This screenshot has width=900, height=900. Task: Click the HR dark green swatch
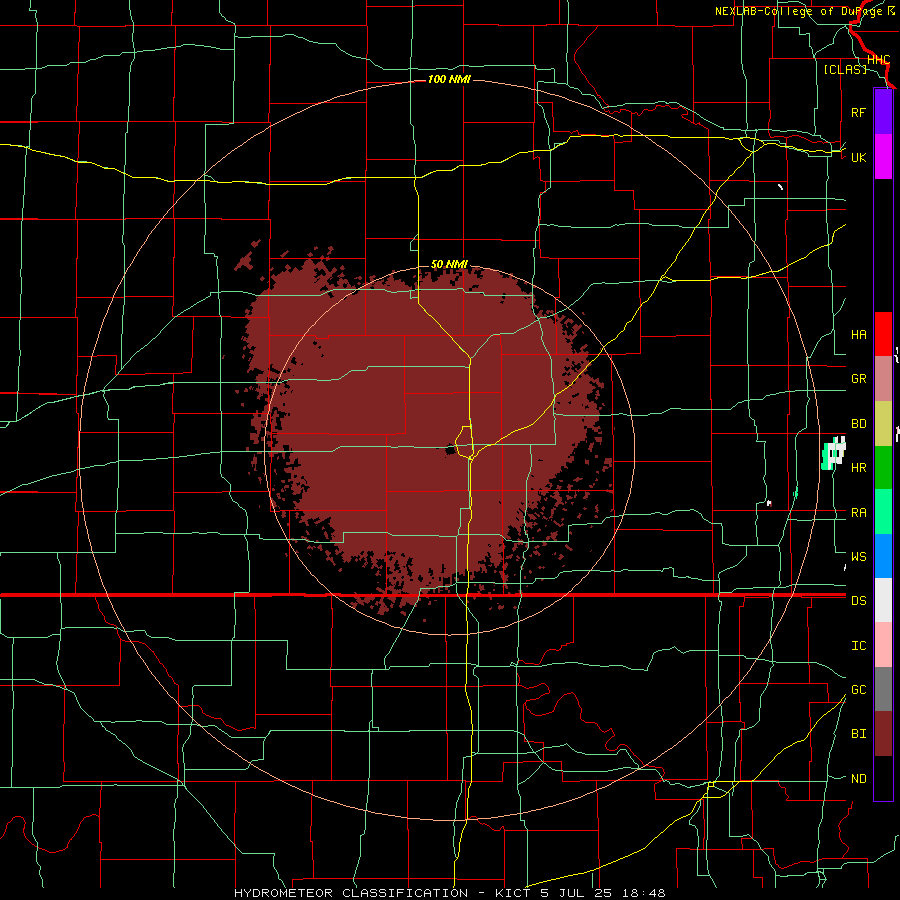click(883, 468)
